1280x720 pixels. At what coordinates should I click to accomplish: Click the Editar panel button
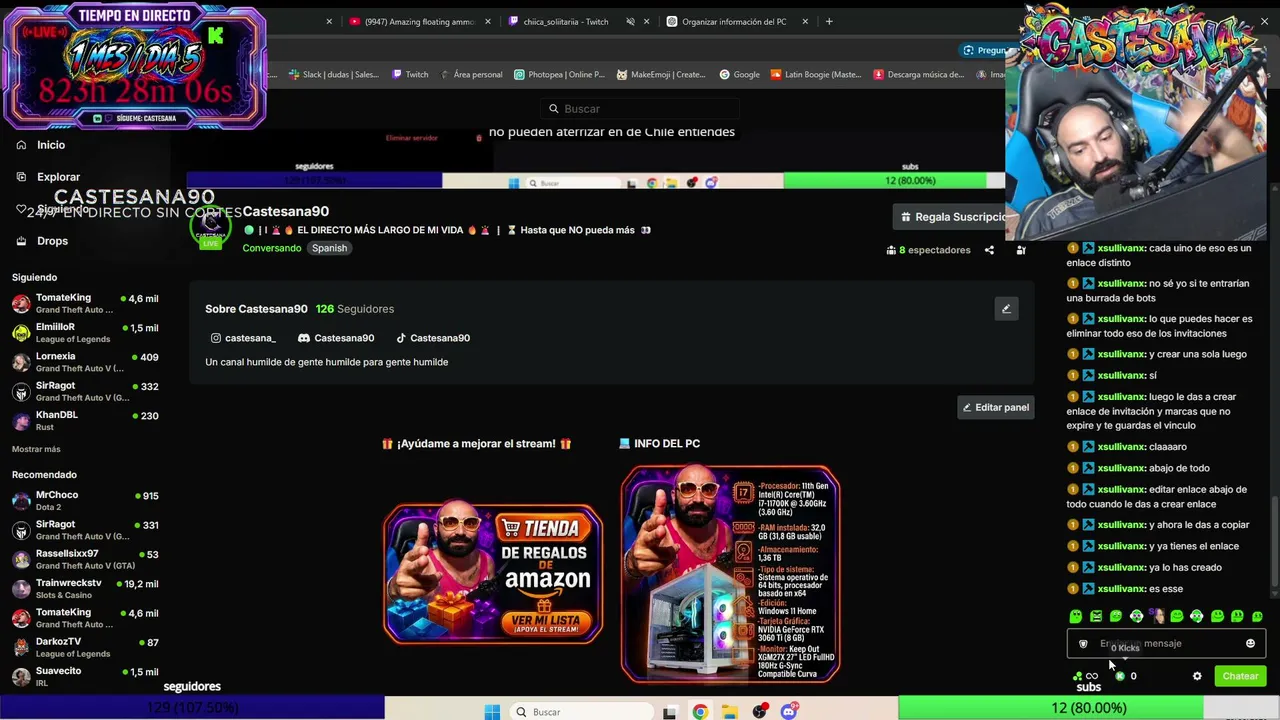click(x=995, y=407)
